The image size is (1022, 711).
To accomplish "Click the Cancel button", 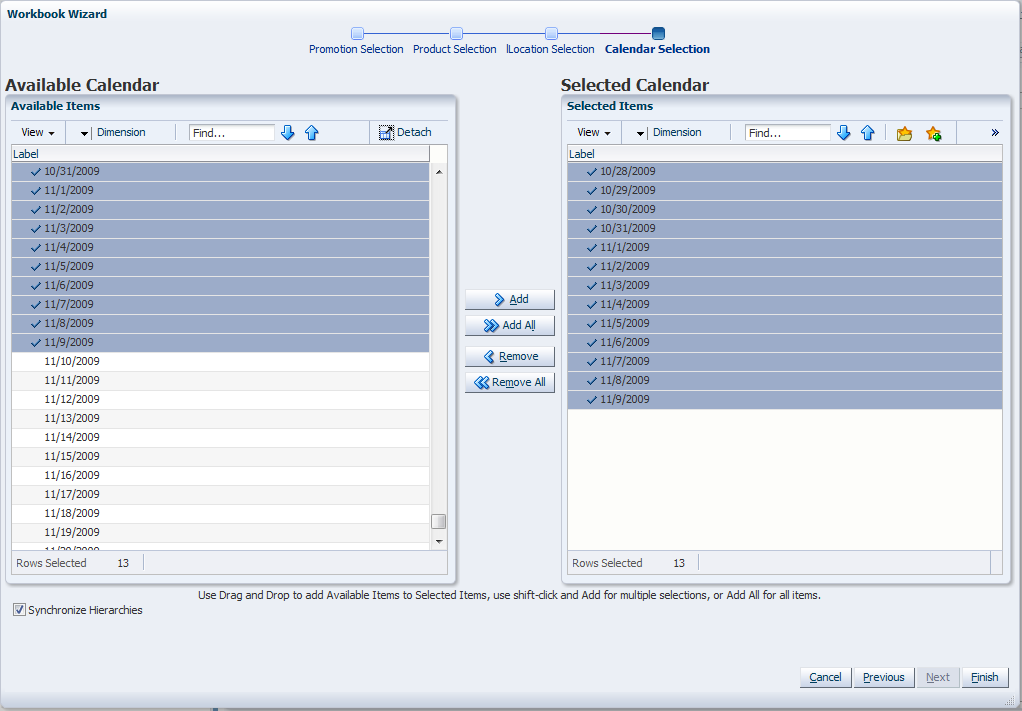I will (825, 677).
